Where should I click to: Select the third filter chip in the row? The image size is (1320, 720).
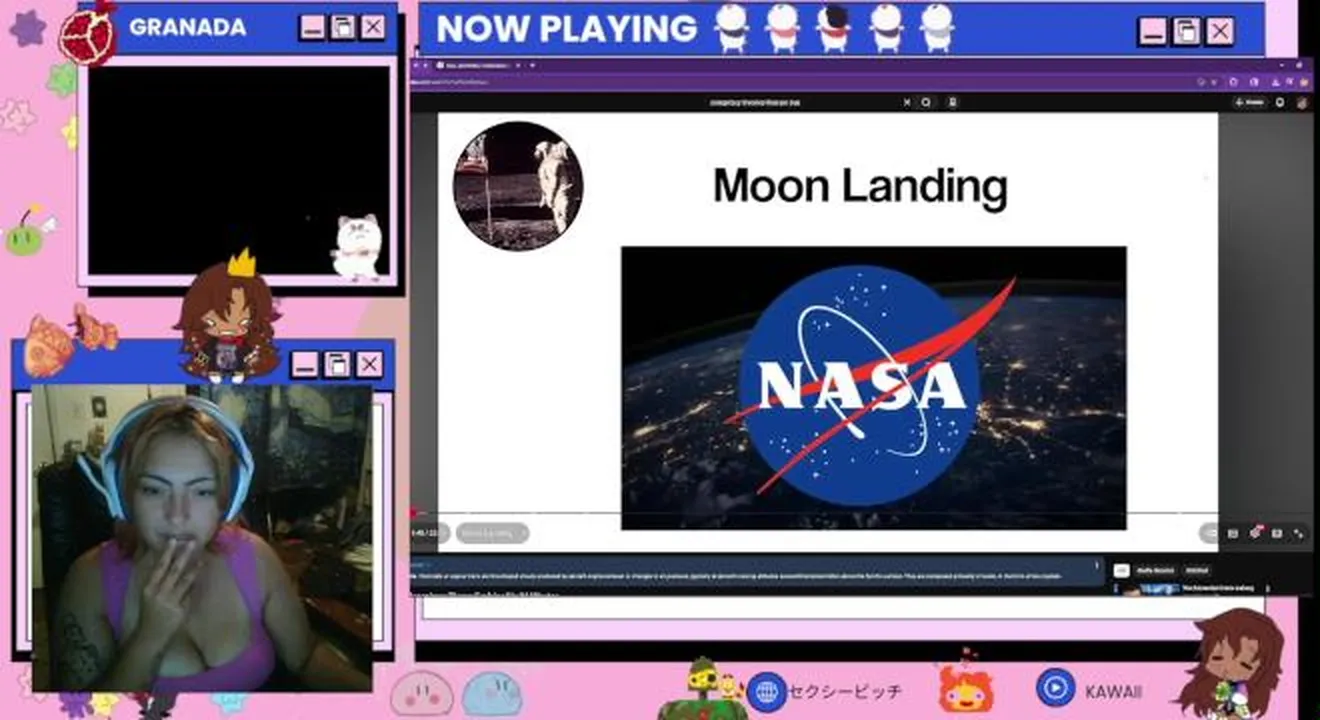pos(1197,570)
